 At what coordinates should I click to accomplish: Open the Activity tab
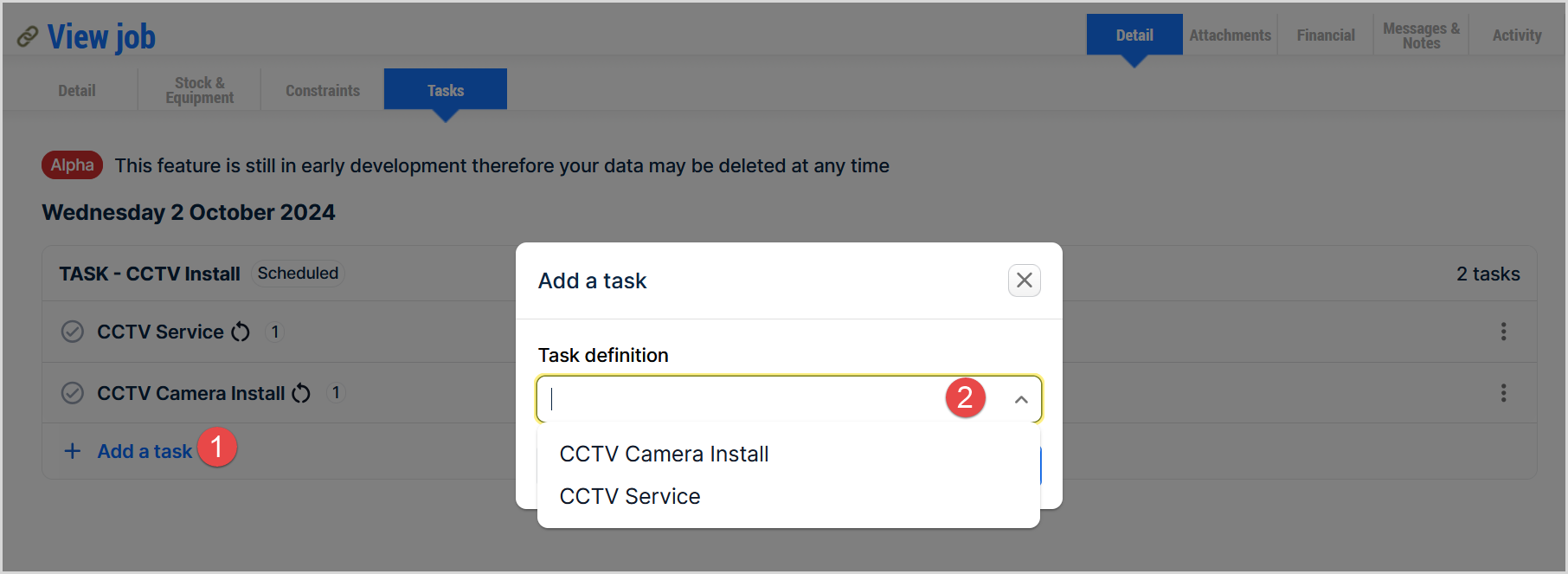pos(1517,35)
